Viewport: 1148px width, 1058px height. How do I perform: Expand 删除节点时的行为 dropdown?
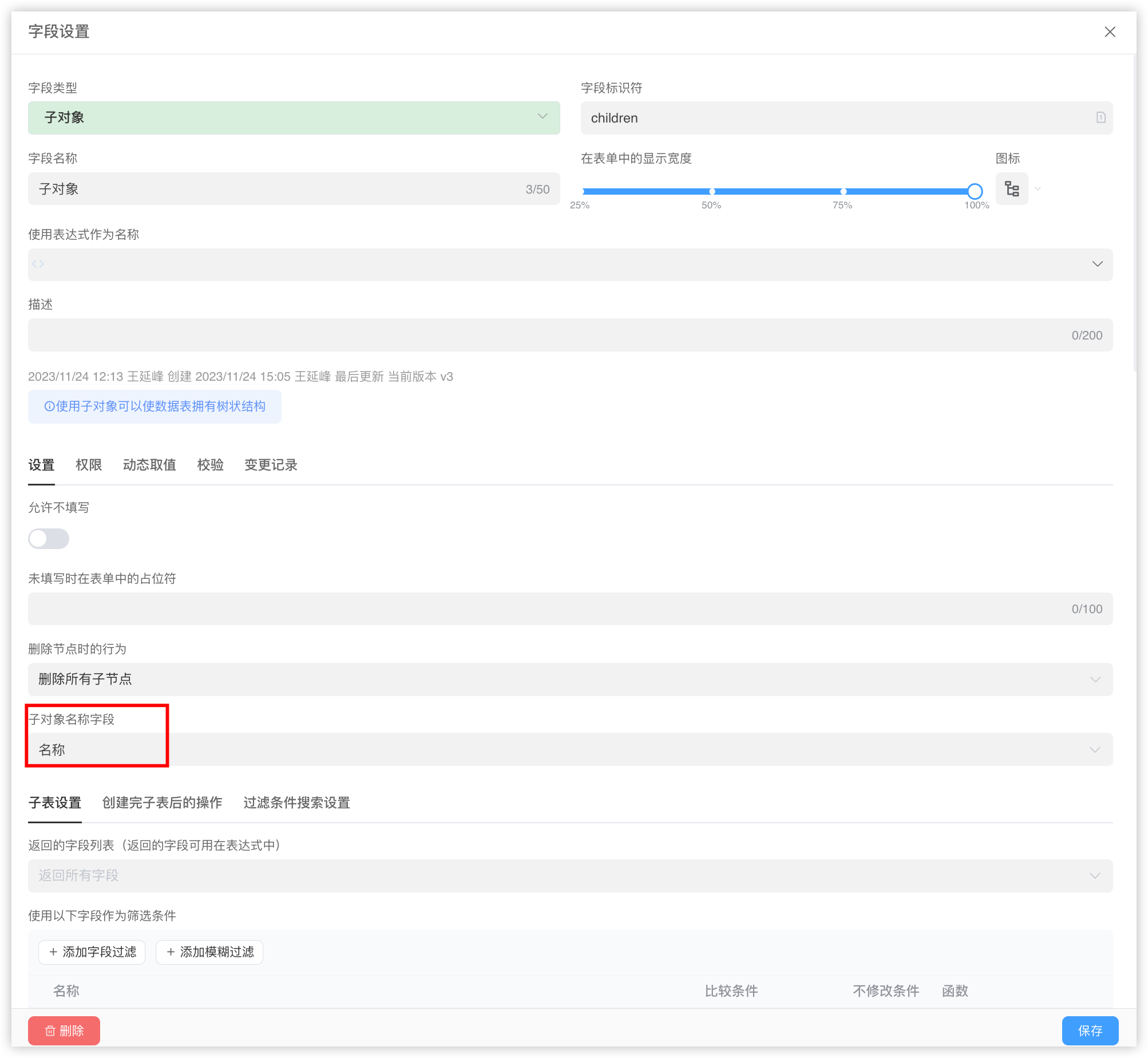(x=570, y=680)
